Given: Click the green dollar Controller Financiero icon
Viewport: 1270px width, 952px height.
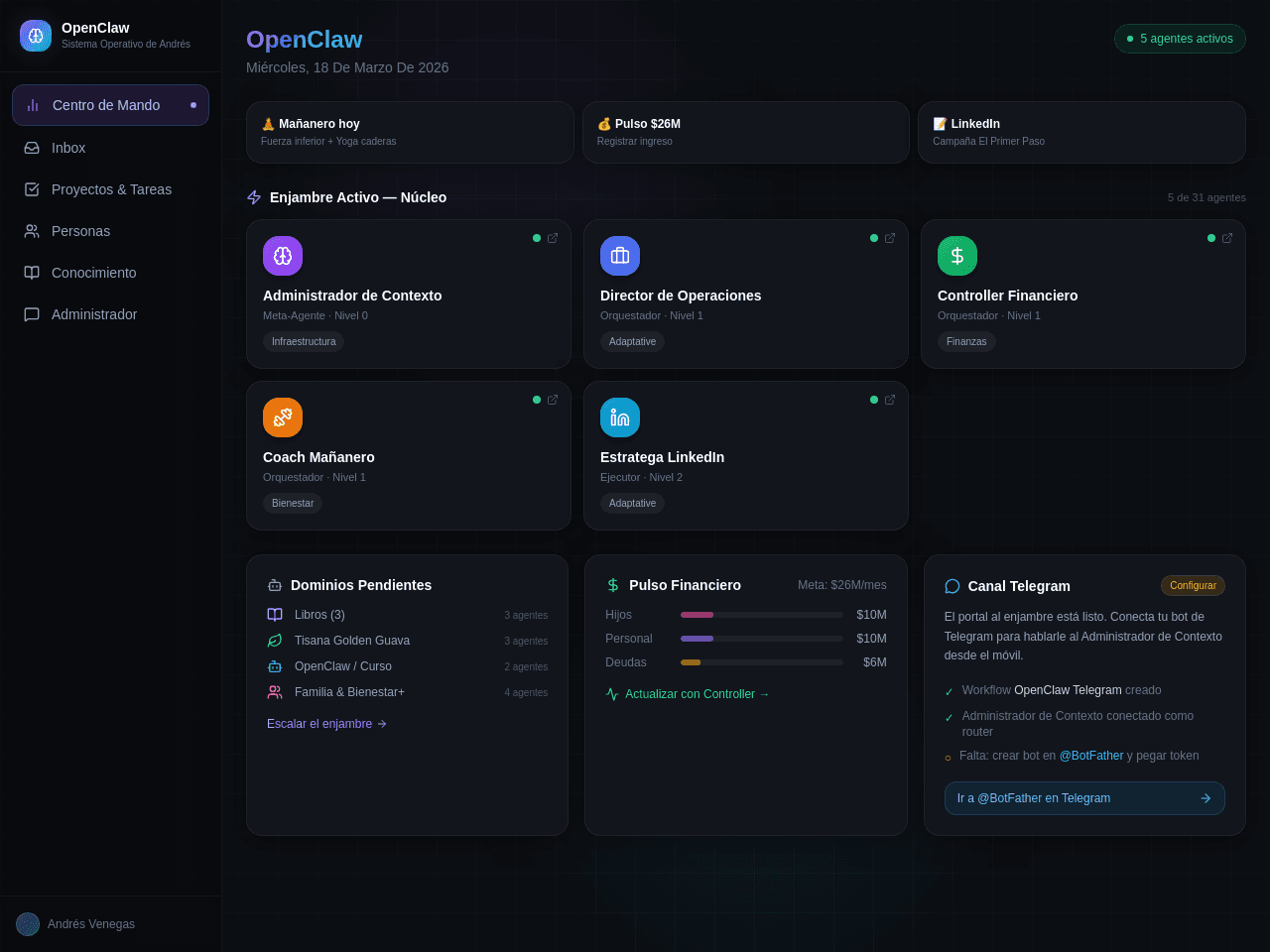Looking at the screenshot, I should (957, 256).
